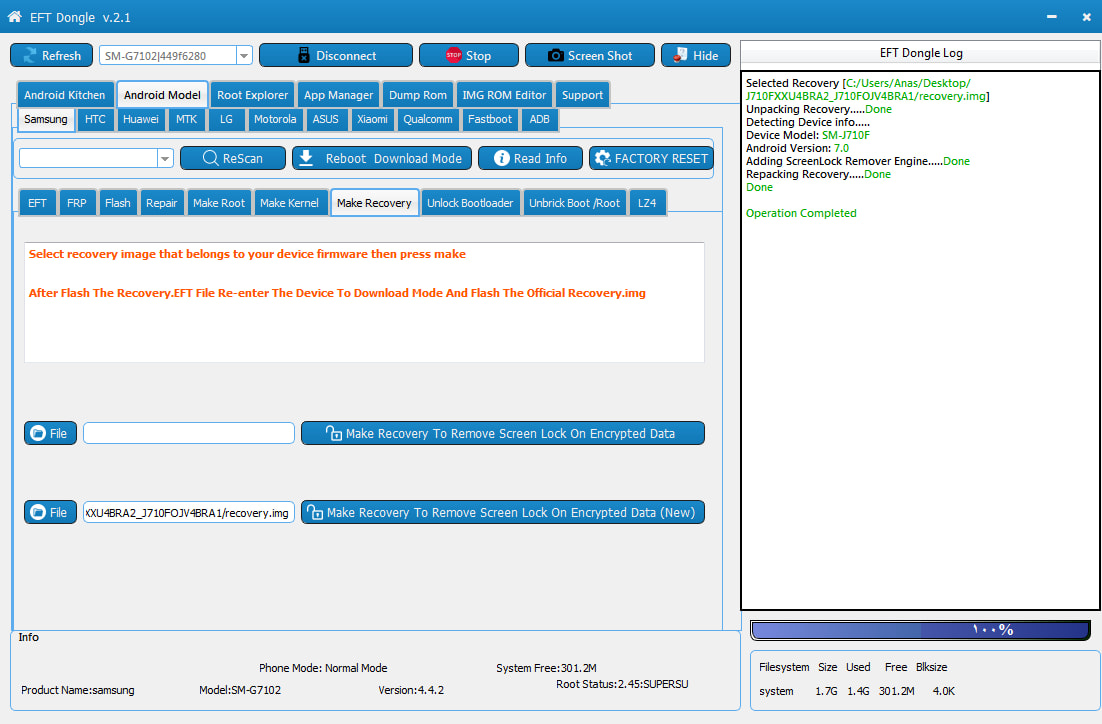Screen dimensions: 1102x724
Task: Expand the port selection dropdown beside ReScan
Action: pyautogui.click(x=165, y=158)
